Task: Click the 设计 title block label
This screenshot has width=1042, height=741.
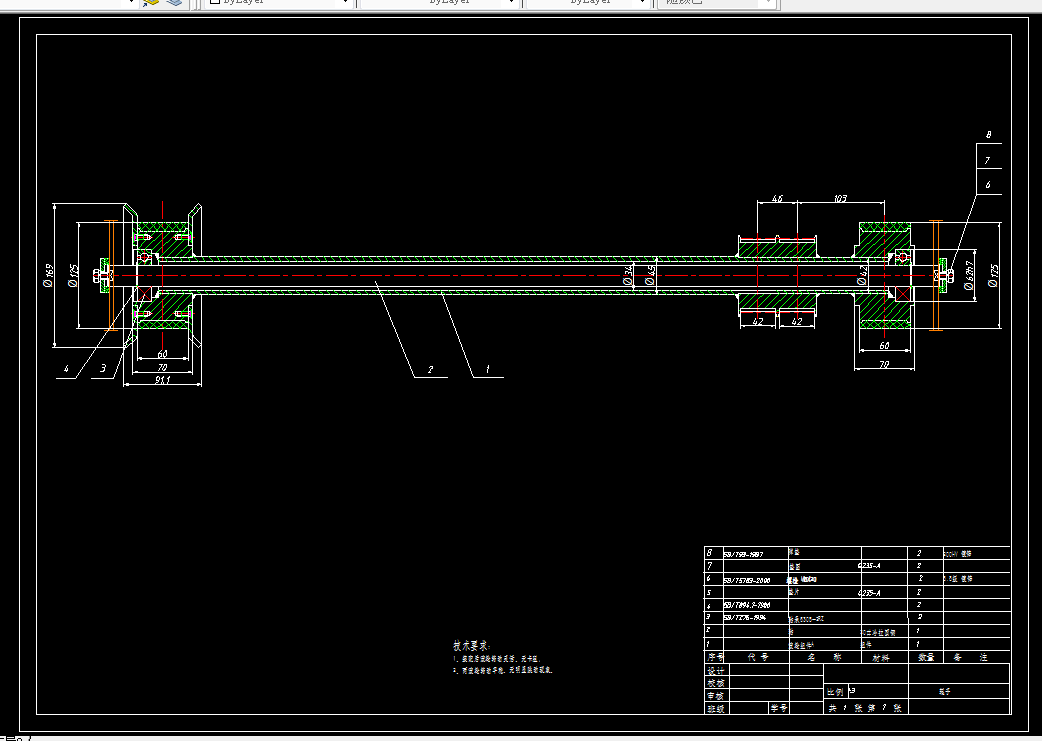Action: click(x=715, y=671)
